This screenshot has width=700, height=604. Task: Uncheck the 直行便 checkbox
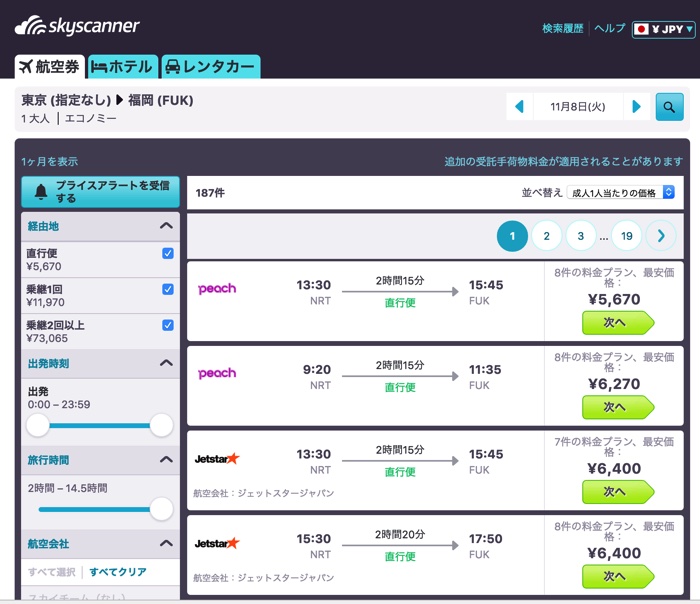168,253
